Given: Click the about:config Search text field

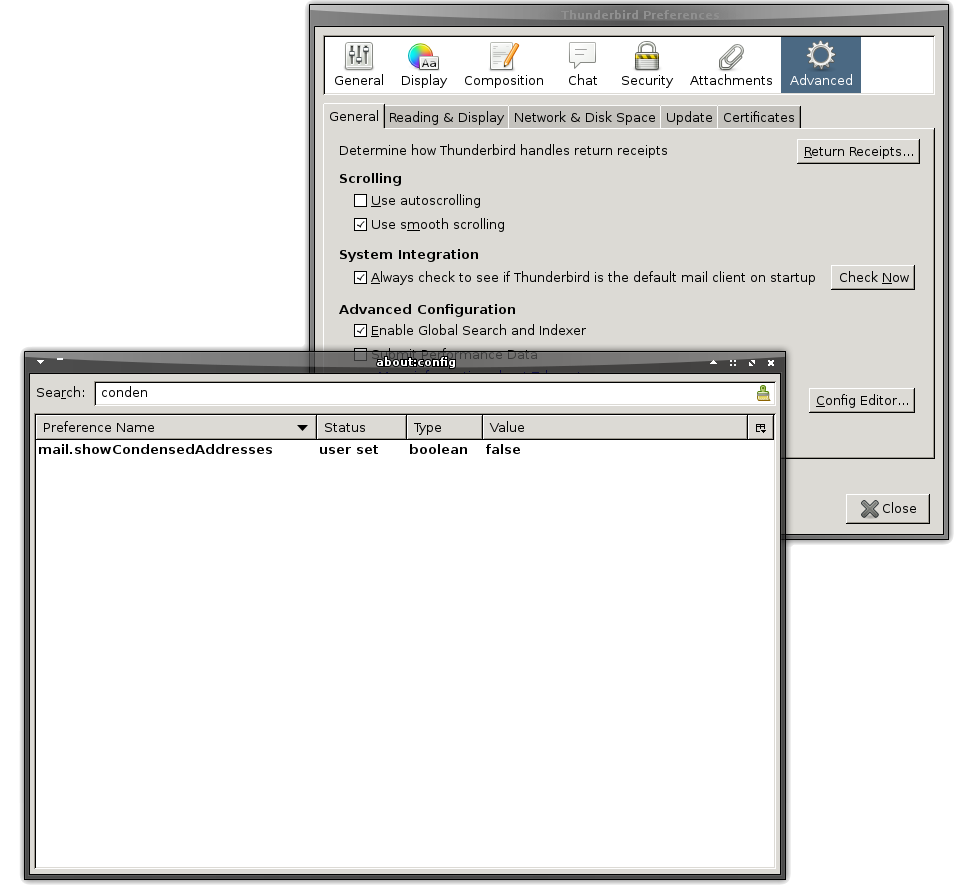Looking at the screenshot, I should tap(420, 393).
